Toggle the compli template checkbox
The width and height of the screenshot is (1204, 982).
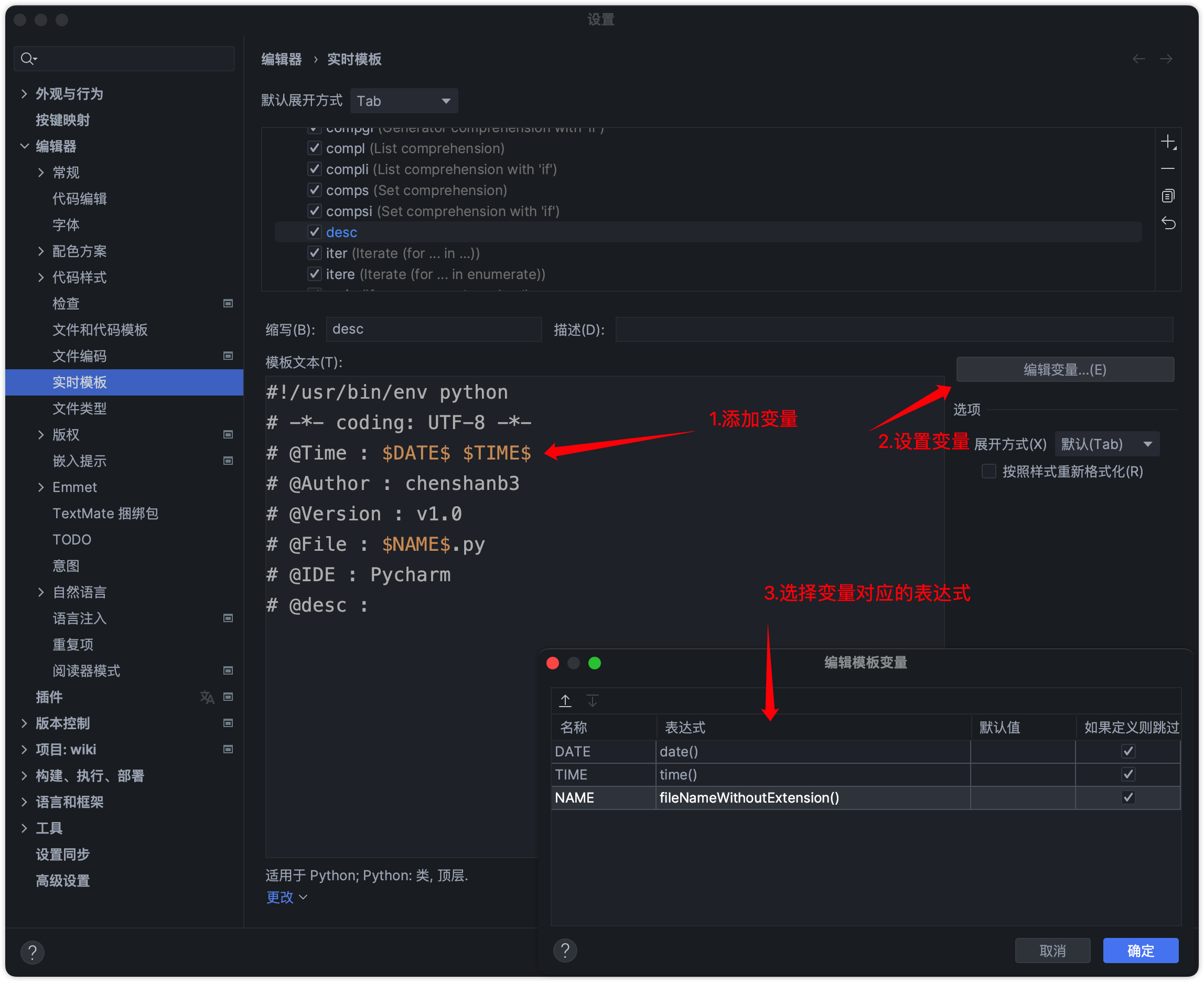click(x=315, y=169)
